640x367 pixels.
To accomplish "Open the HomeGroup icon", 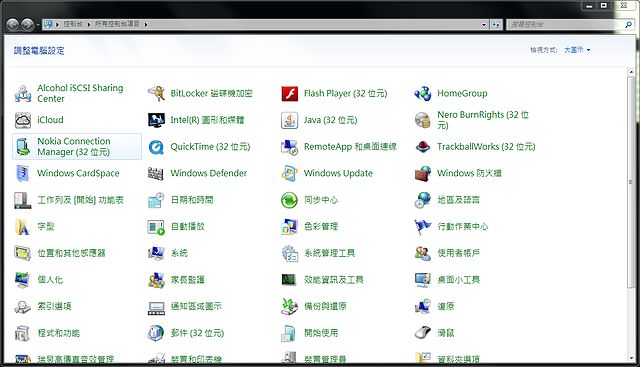I will coord(423,93).
